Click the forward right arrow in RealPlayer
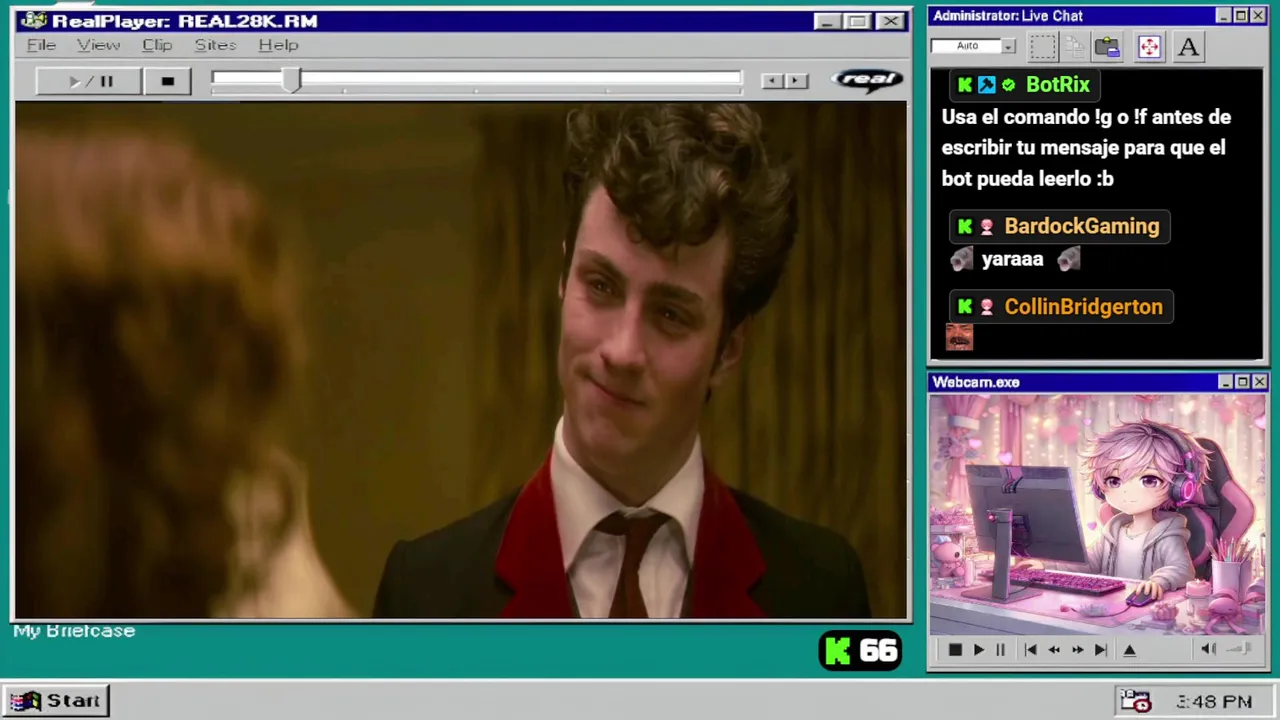1280x720 pixels. [796, 81]
